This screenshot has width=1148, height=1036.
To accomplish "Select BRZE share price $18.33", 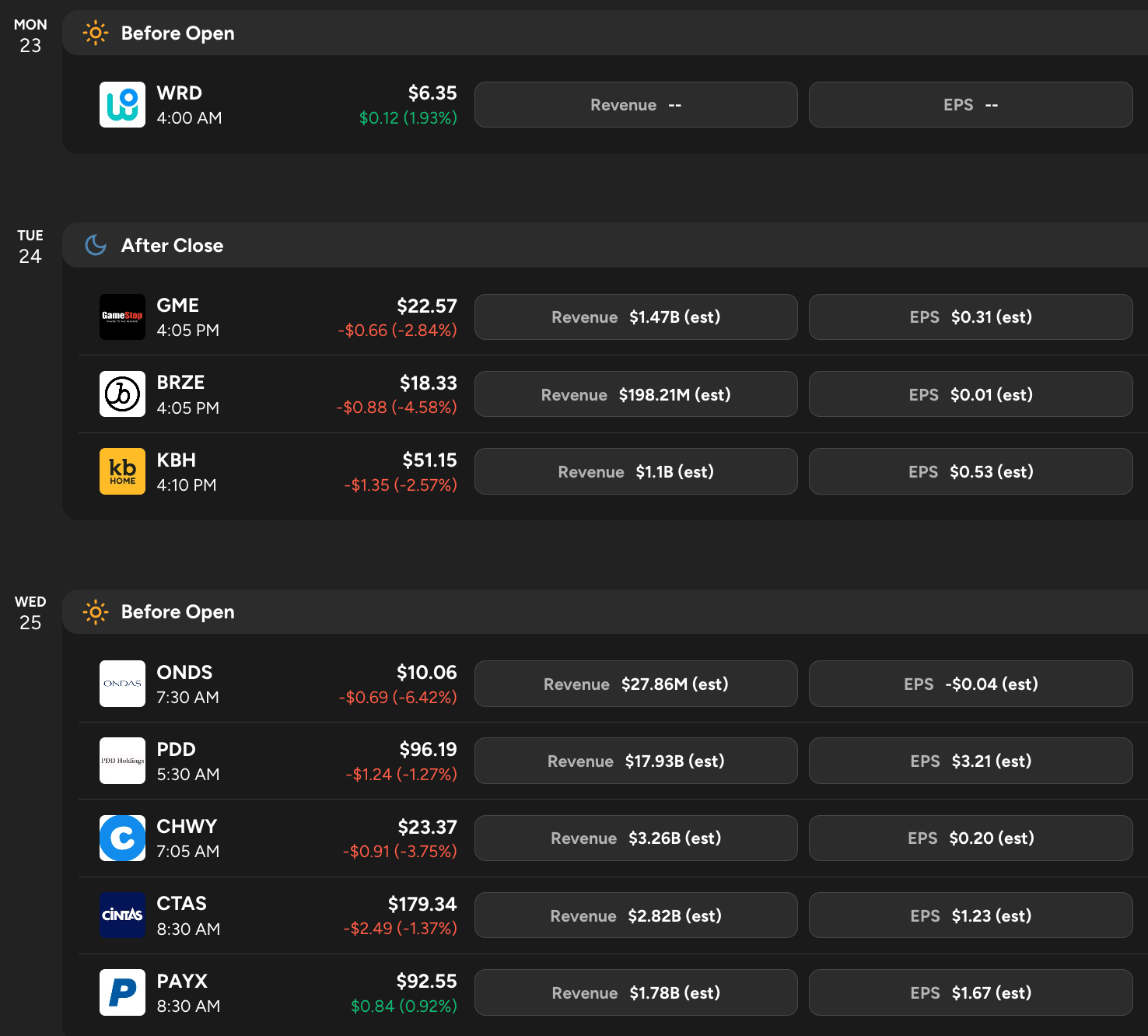I will (429, 383).
